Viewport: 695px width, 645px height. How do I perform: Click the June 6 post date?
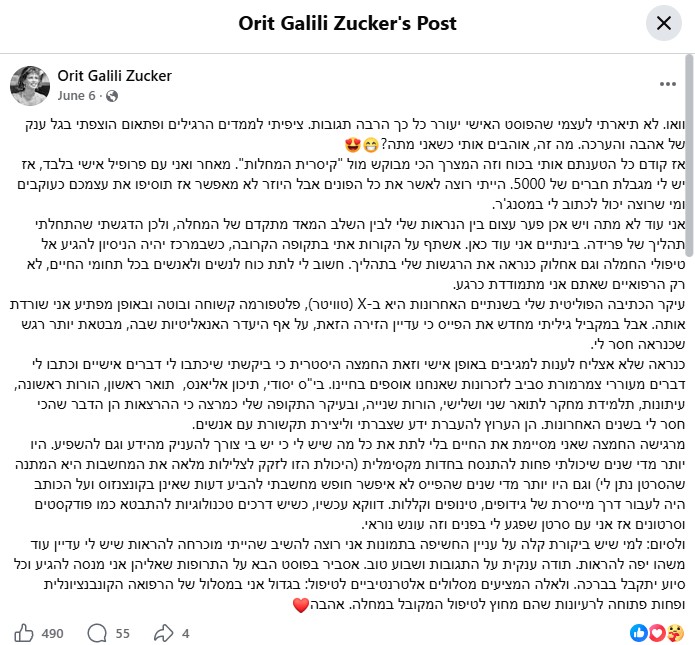(76, 96)
